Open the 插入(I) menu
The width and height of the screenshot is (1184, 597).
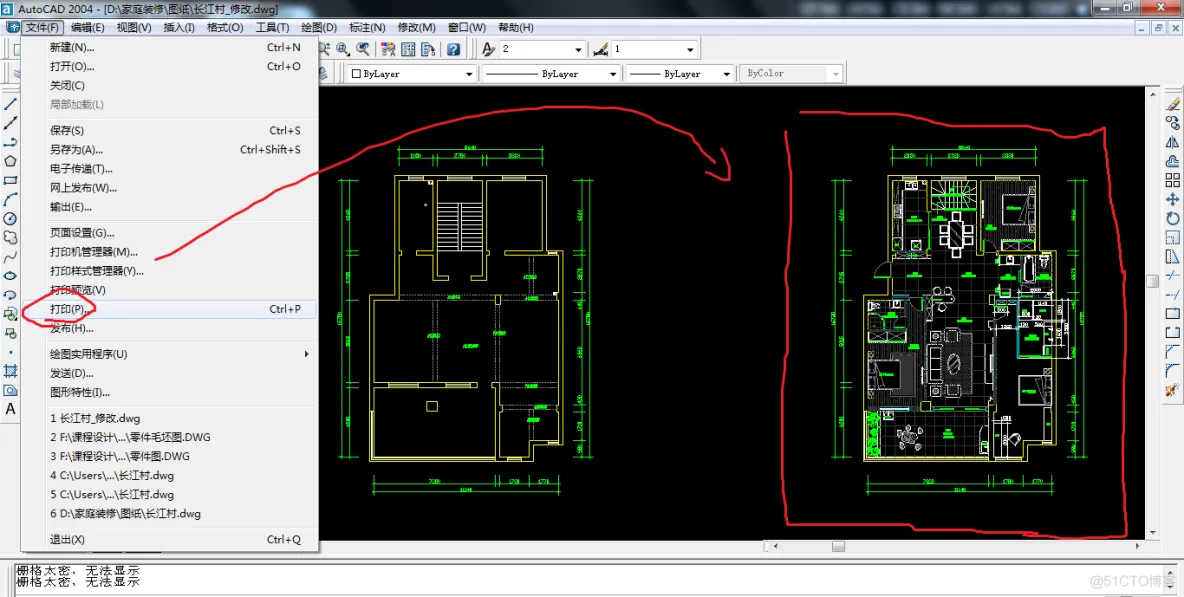coord(179,27)
